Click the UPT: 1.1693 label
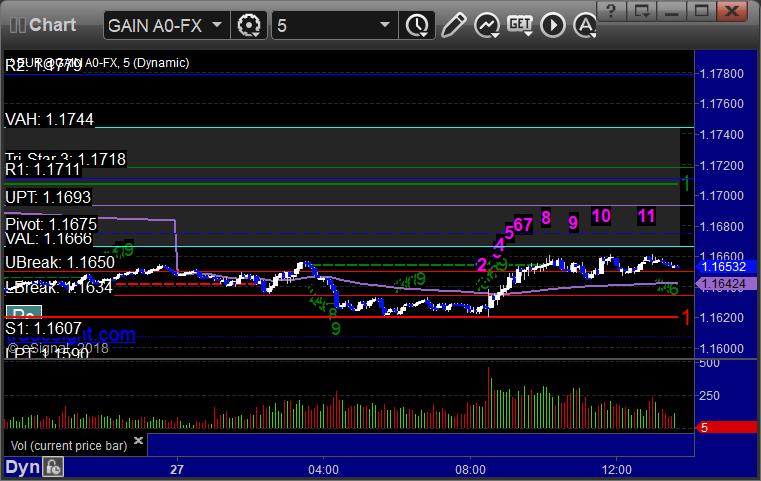Viewport: 761px width, 481px height. [x=48, y=198]
